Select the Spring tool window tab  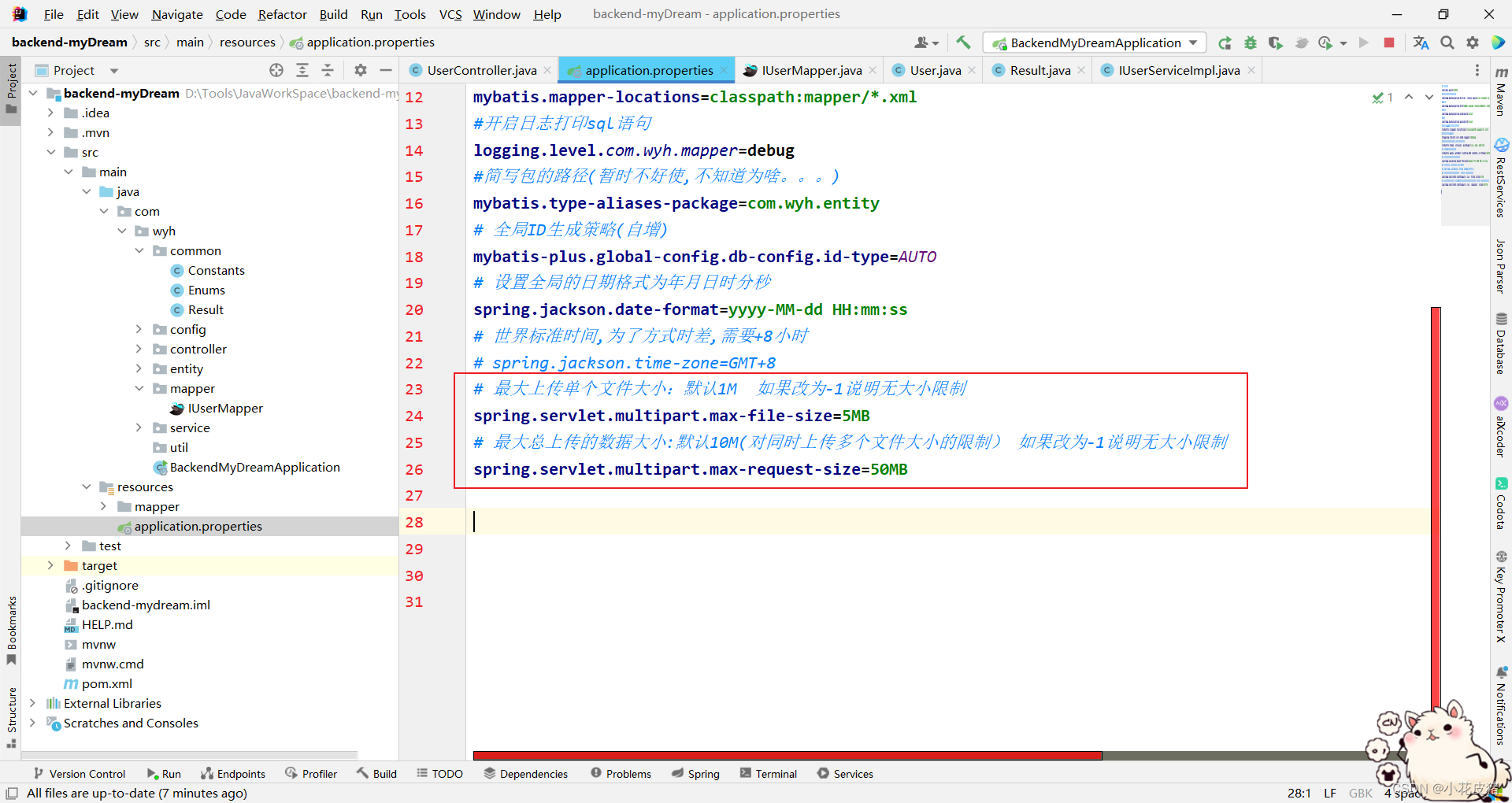pos(696,773)
